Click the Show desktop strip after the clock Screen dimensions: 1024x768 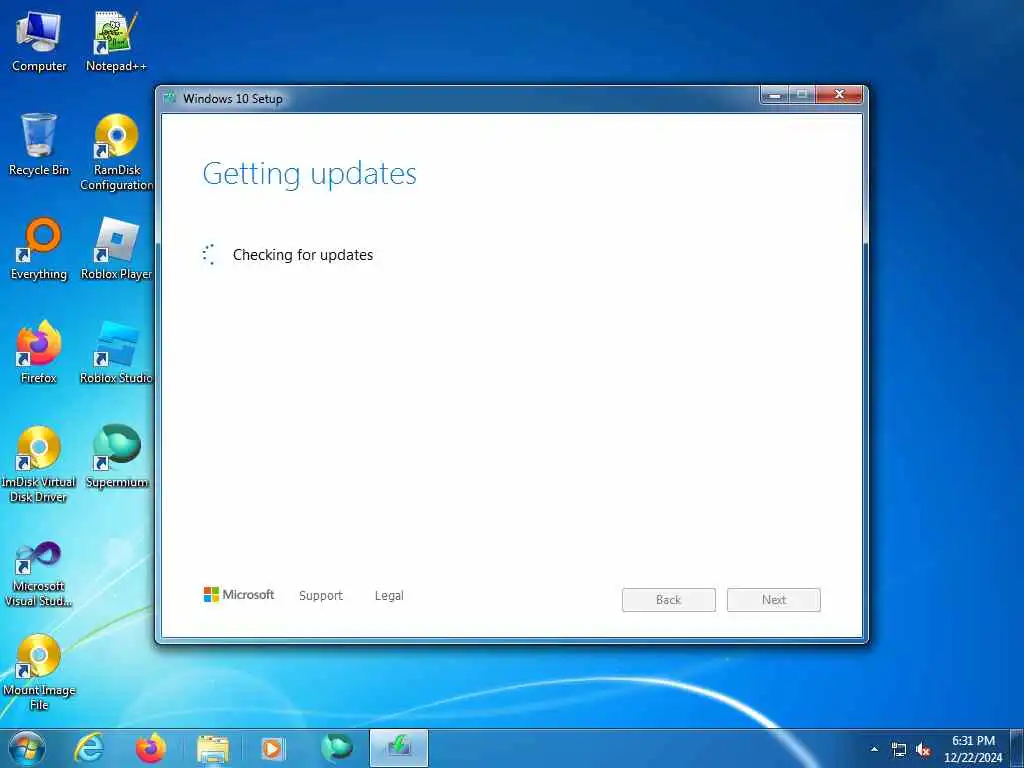(x=1017, y=749)
